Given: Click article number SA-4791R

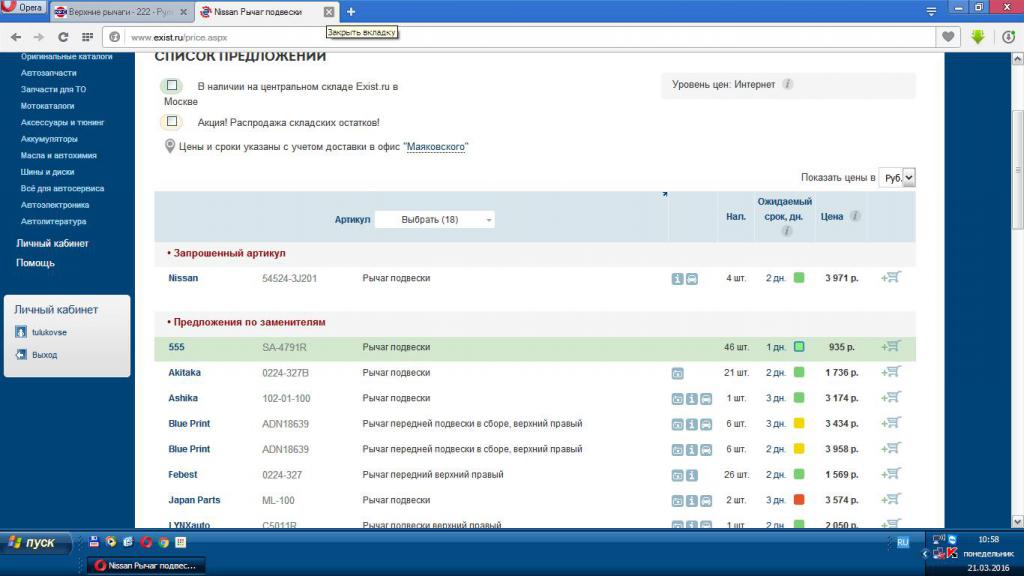Looking at the screenshot, I should [284, 347].
